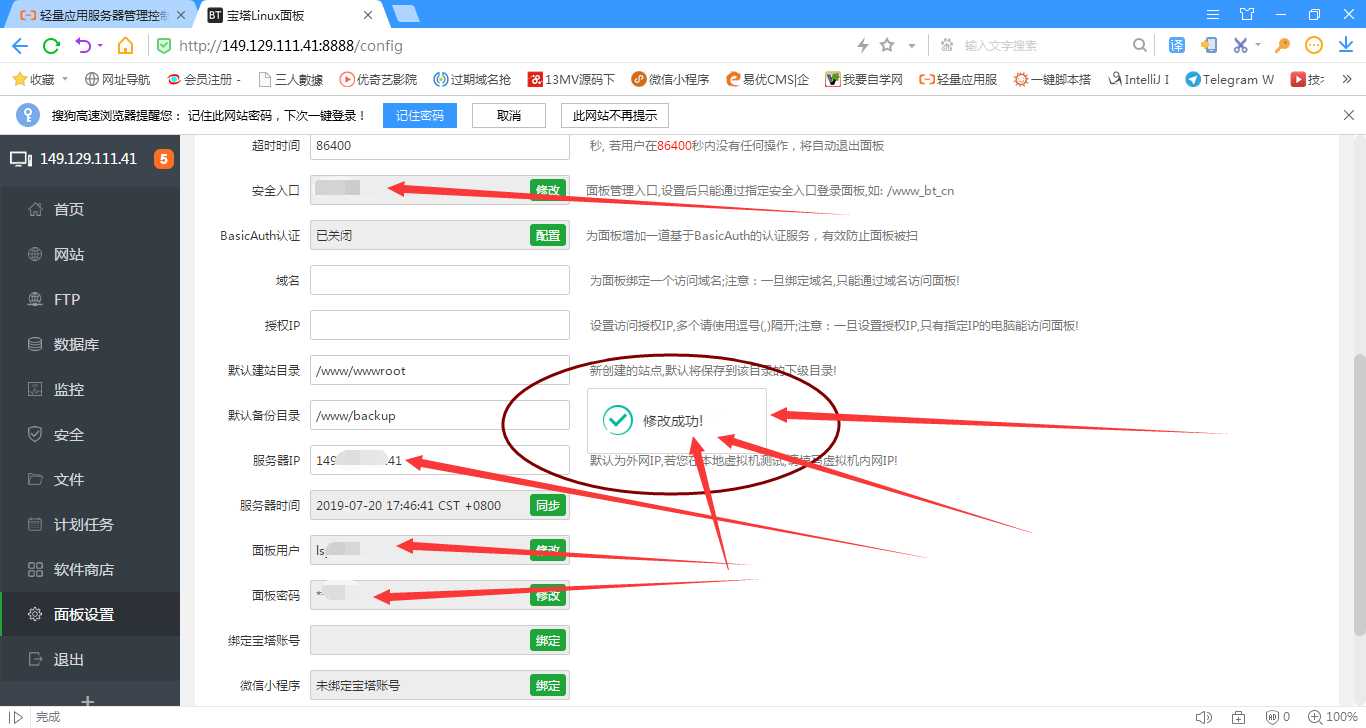Click the 域名 input field

click(440, 280)
